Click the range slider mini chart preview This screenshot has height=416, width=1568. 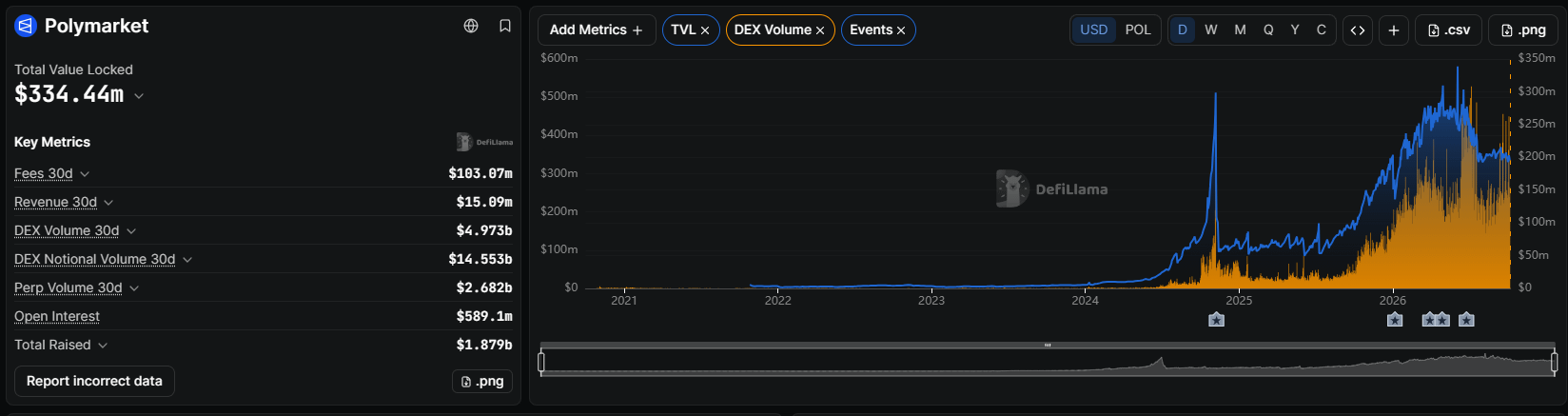(1048, 363)
